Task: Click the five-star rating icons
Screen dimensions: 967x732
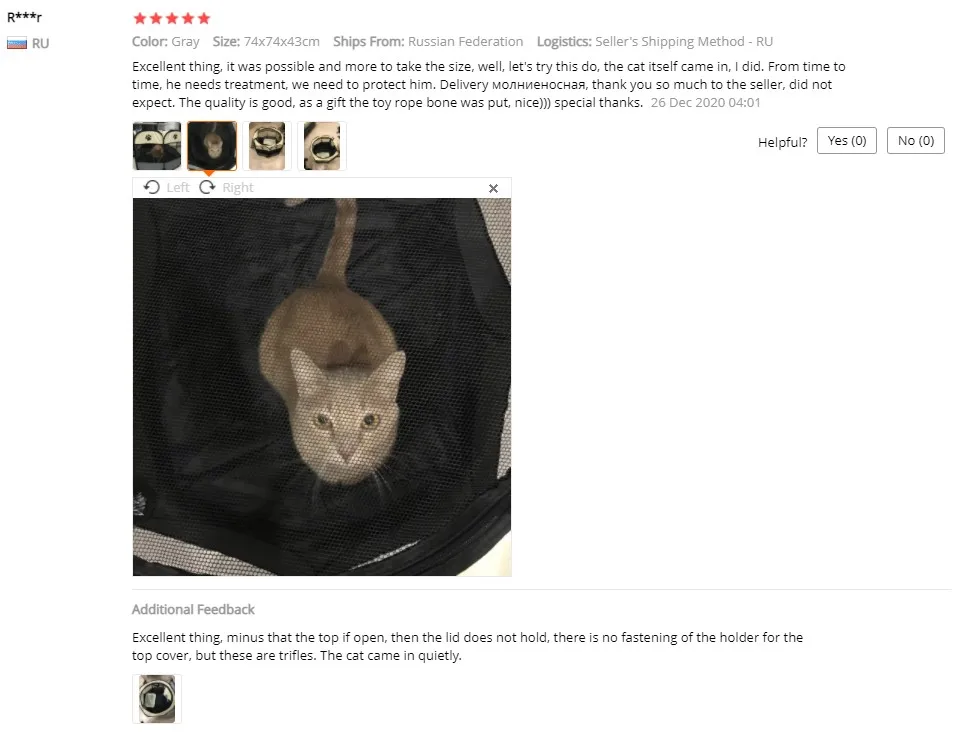Action: [x=172, y=19]
